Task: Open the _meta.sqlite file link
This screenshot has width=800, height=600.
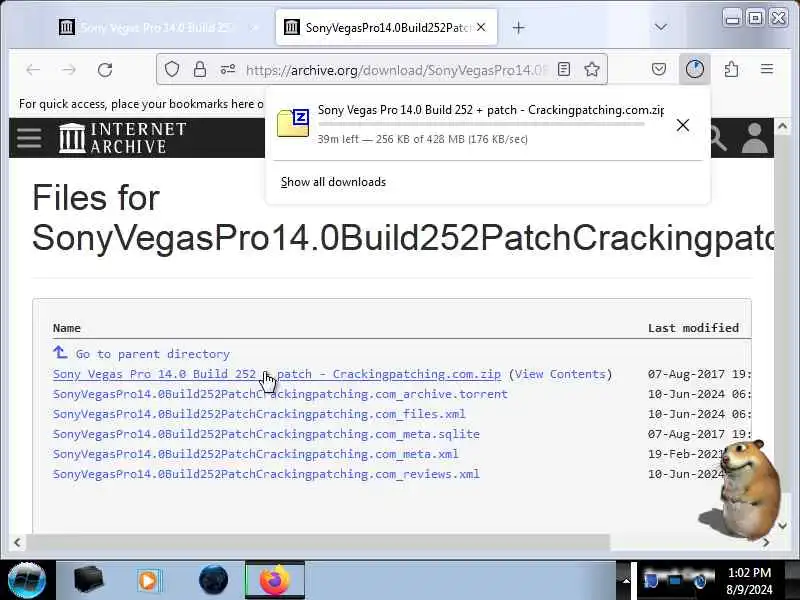Action: coord(266,434)
